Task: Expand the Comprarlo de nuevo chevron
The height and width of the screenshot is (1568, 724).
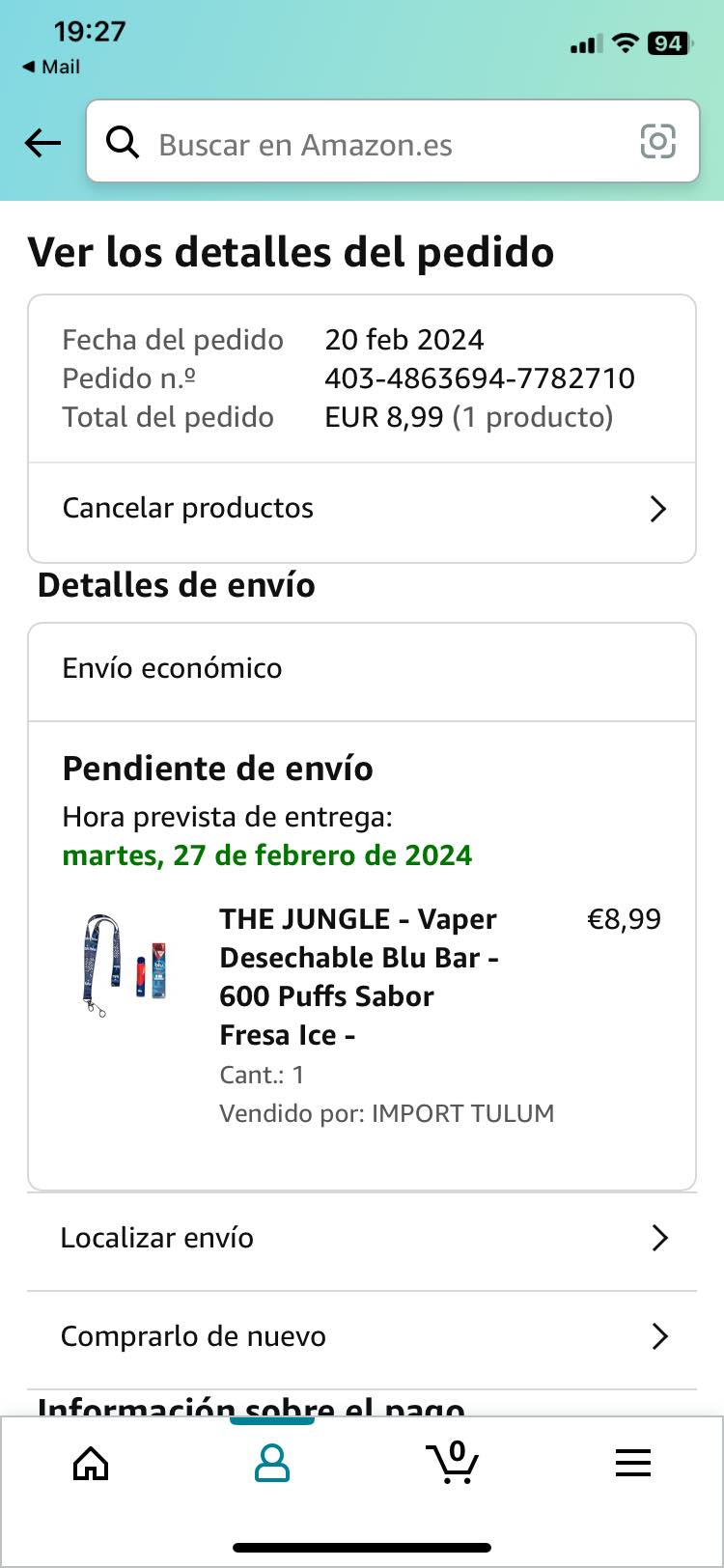Action: click(659, 1336)
